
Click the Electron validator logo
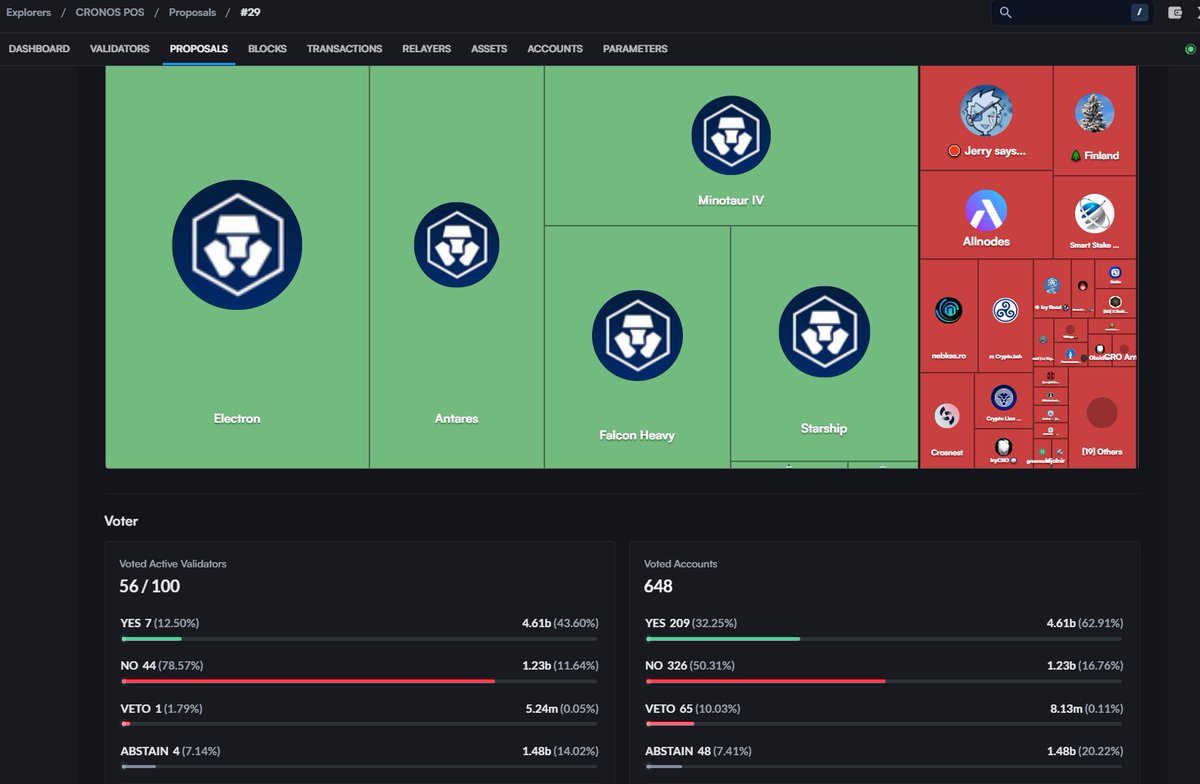click(x=237, y=245)
